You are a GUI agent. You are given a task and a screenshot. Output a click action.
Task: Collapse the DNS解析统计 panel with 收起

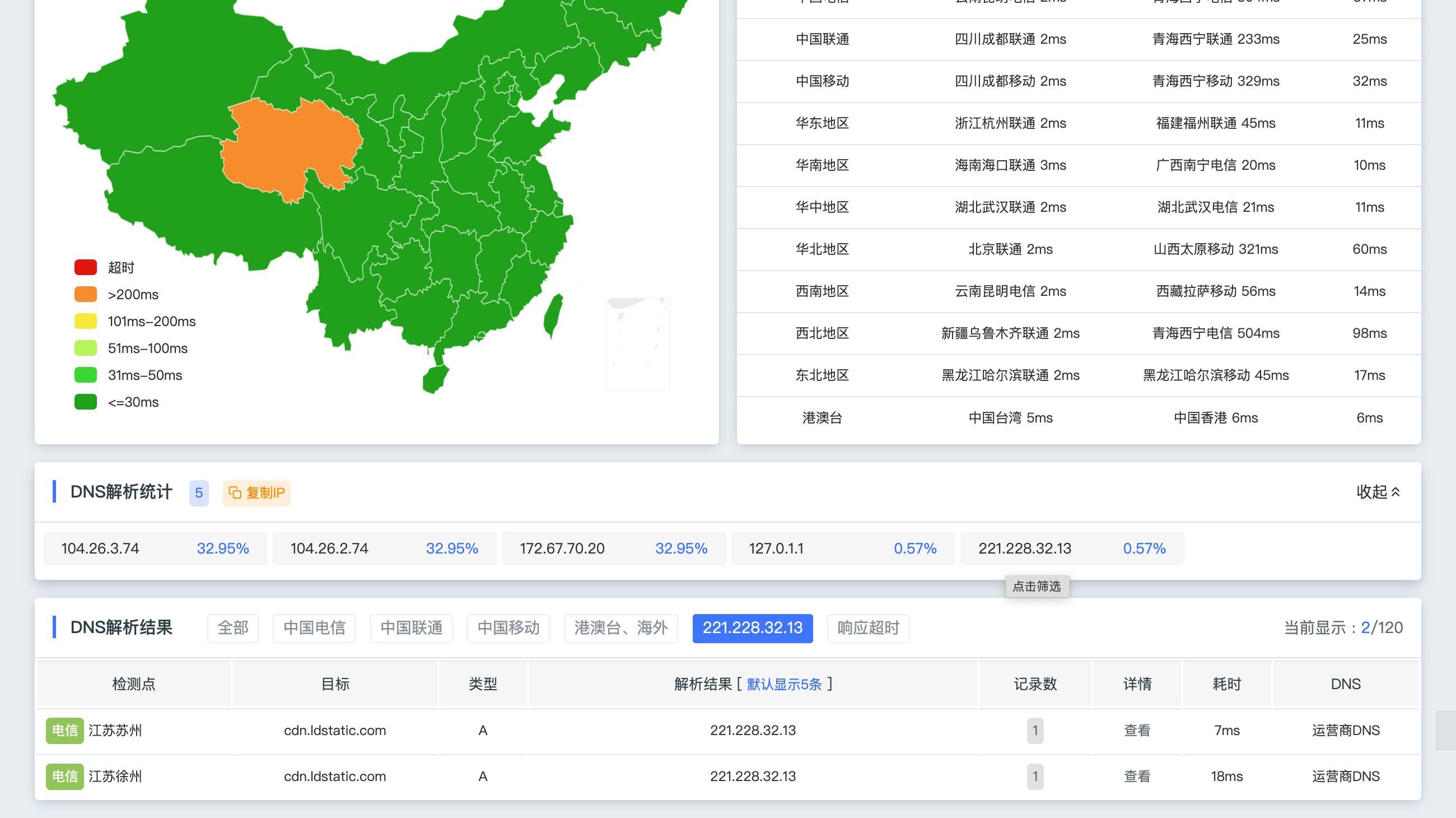(x=1378, y=492)
